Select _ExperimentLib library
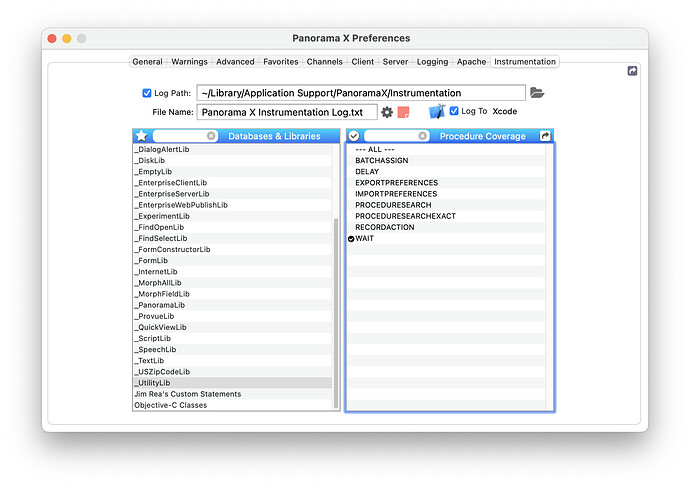690x487 pixels. click(x=232, y=216)
